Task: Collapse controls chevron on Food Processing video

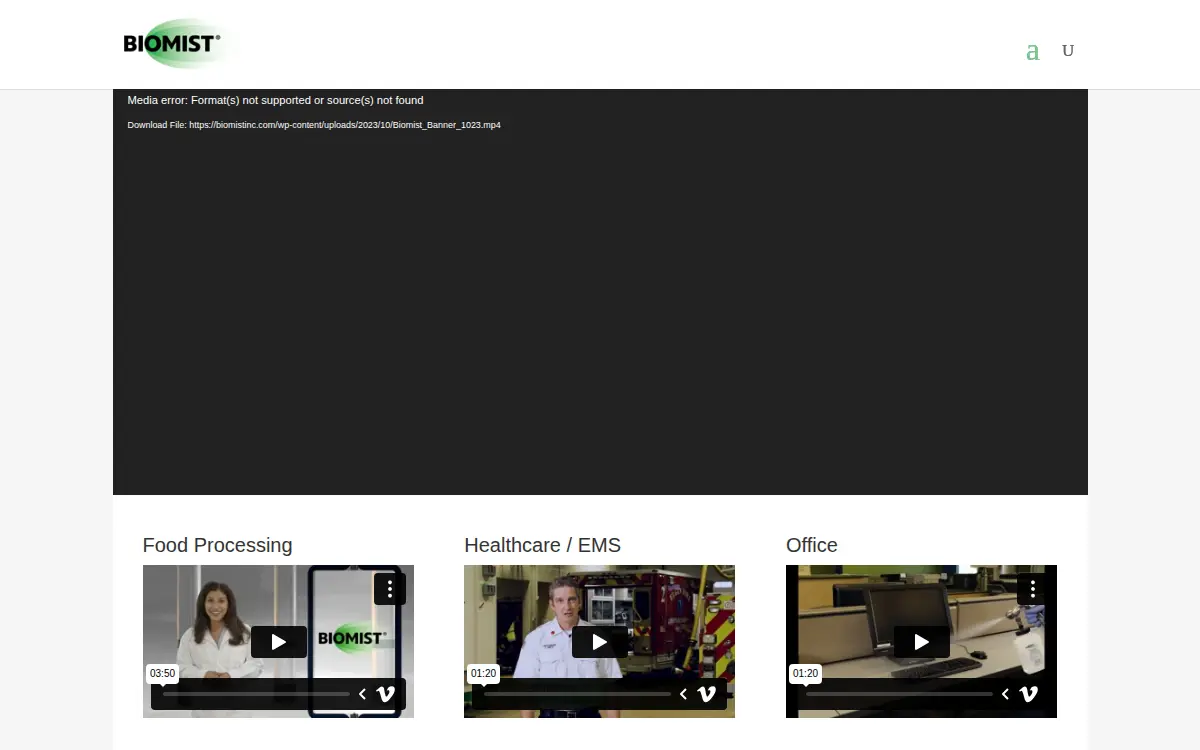Action: point(363,694)
